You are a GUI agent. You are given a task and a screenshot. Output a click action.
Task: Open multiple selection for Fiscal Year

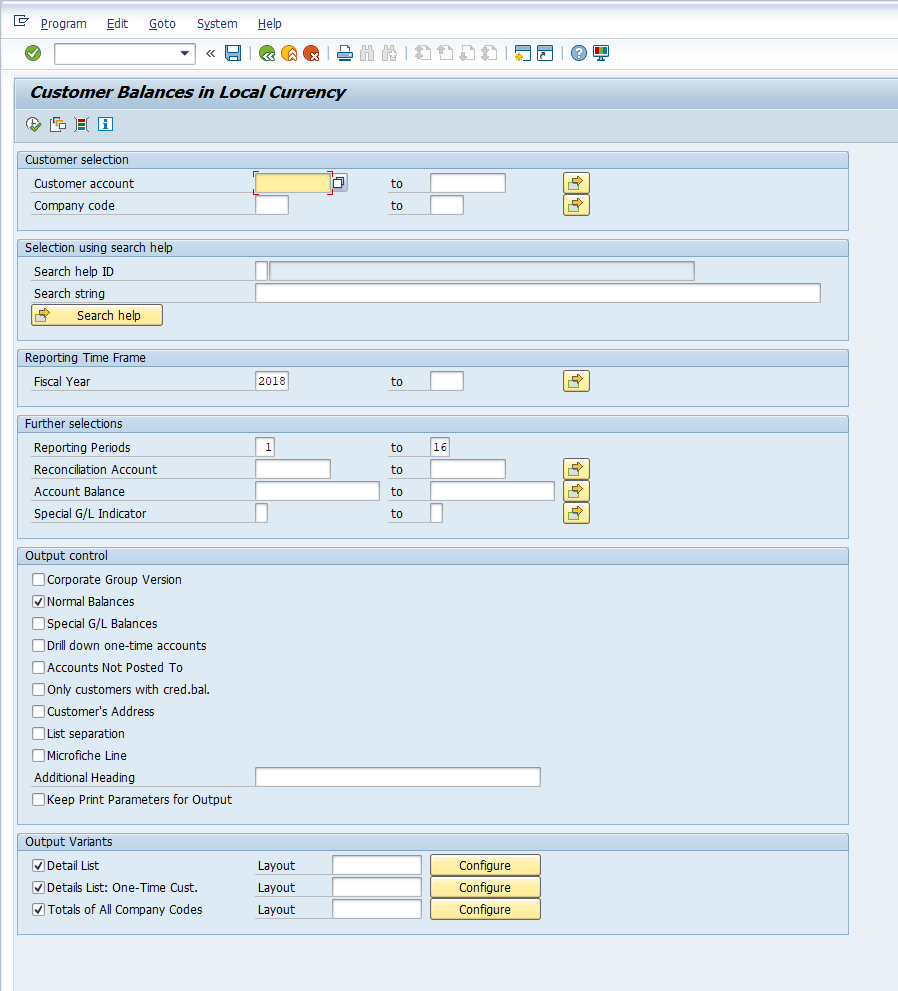[x=576, y=381]
